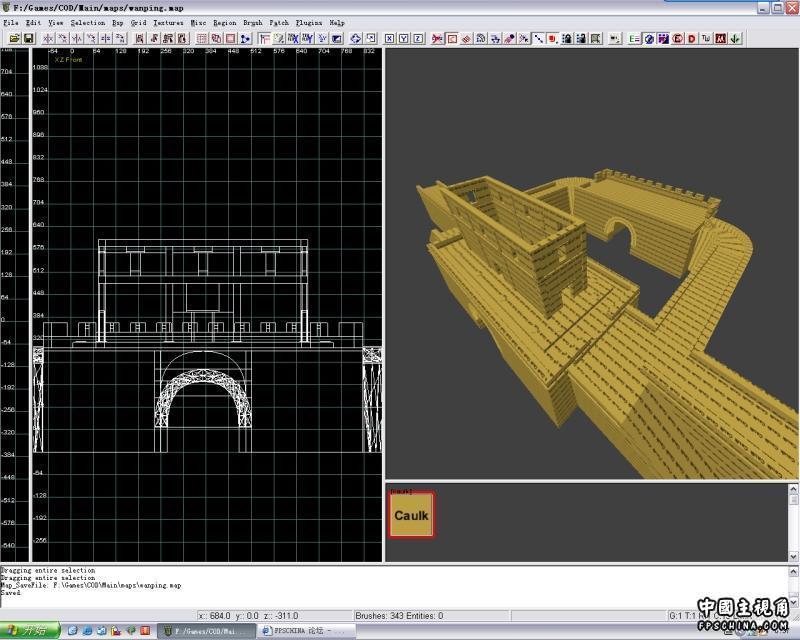
Task: Click the Select Inside toolbar icon
Action: [182, 38]
